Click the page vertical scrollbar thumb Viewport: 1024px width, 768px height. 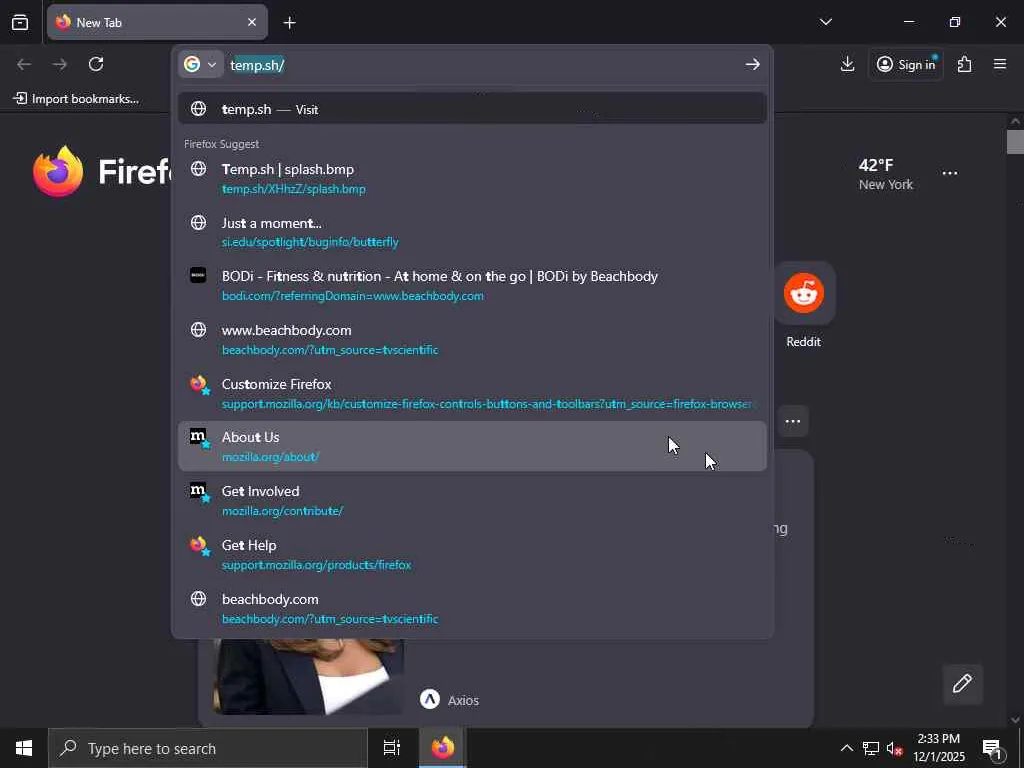point(1015,142)
